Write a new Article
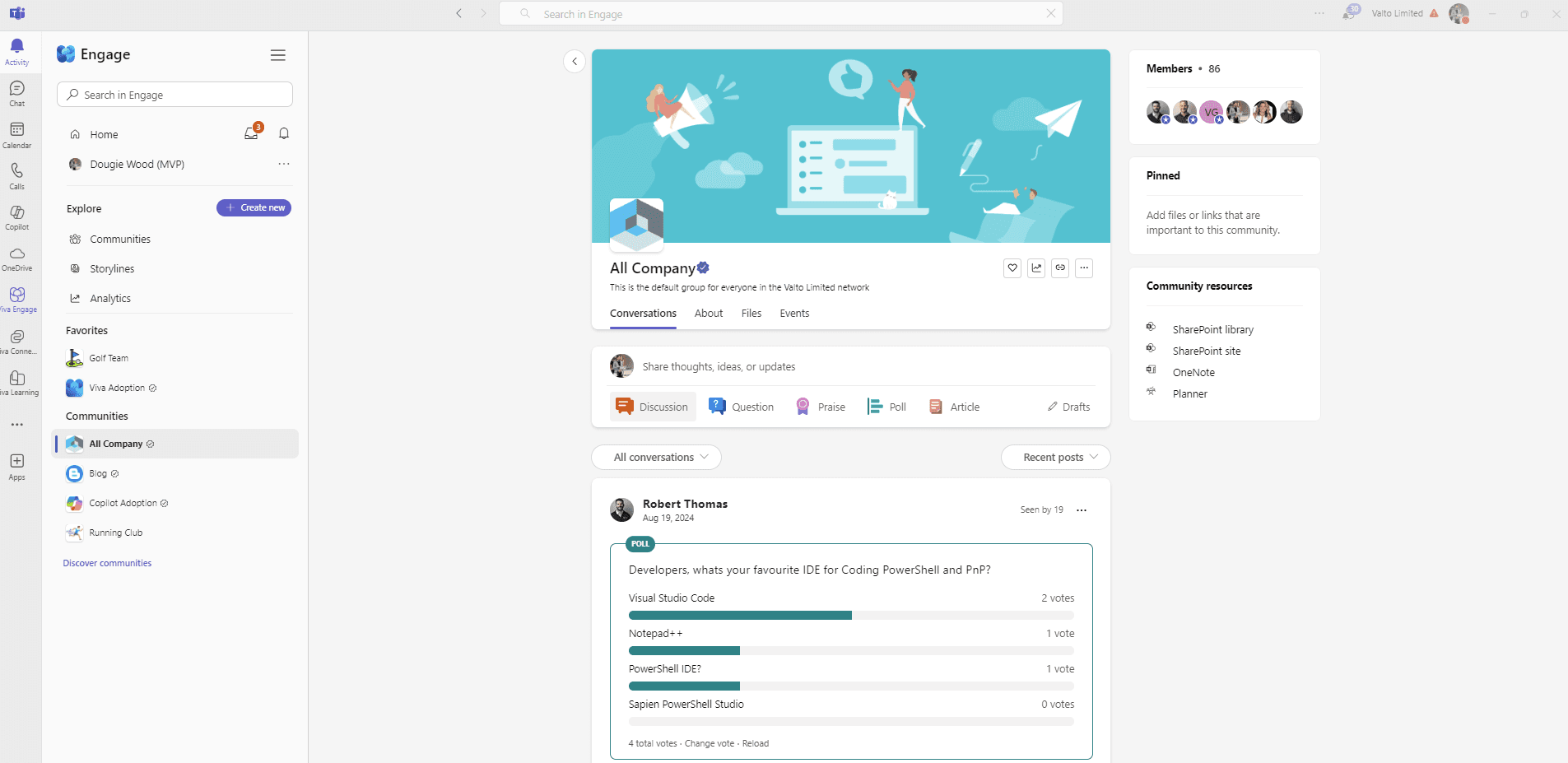The width and height of the screenshot is (1568, 763). (954, 407)
